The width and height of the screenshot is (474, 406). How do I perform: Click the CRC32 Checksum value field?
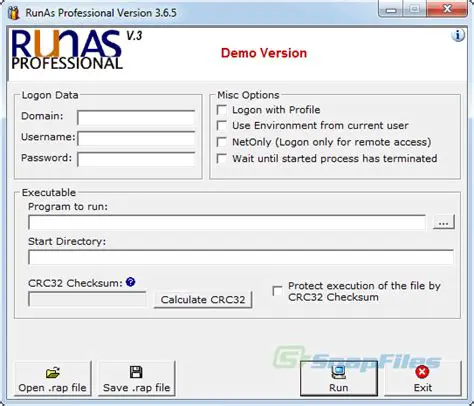point(87,299)
